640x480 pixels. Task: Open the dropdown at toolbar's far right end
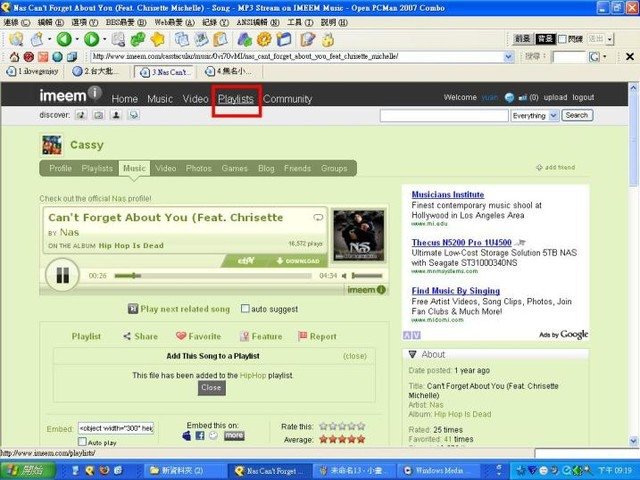pos(610,39)
